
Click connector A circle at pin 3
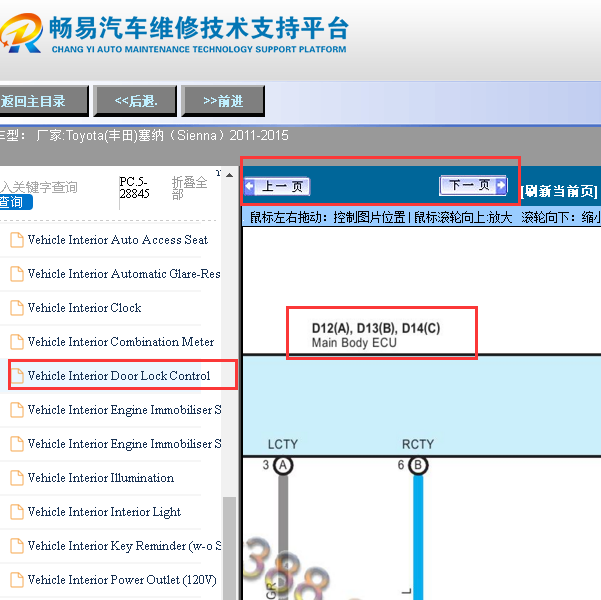click(x=283, y=465)
